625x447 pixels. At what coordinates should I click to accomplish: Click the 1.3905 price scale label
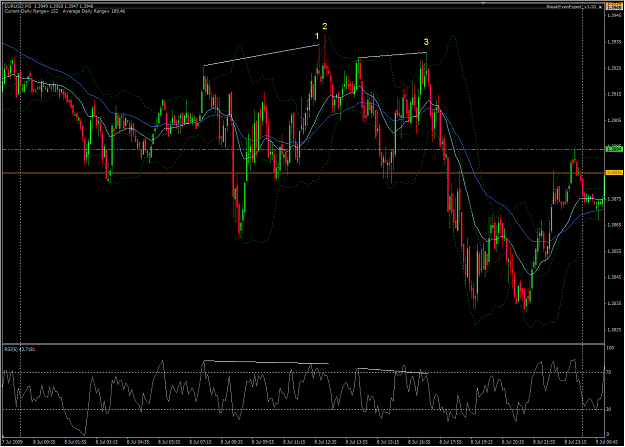pos(614,120)
